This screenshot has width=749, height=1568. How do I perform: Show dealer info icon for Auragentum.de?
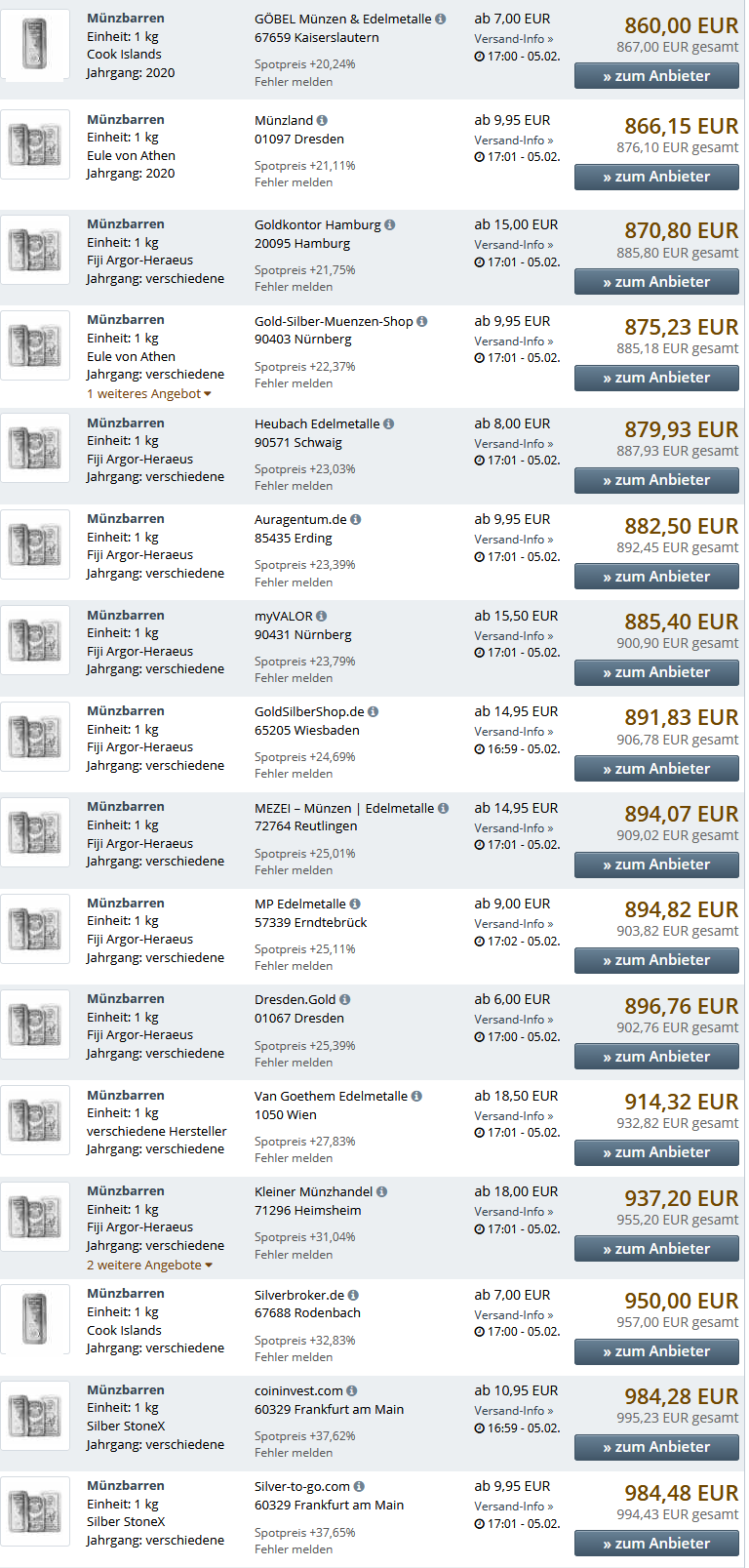pos(356,520)
